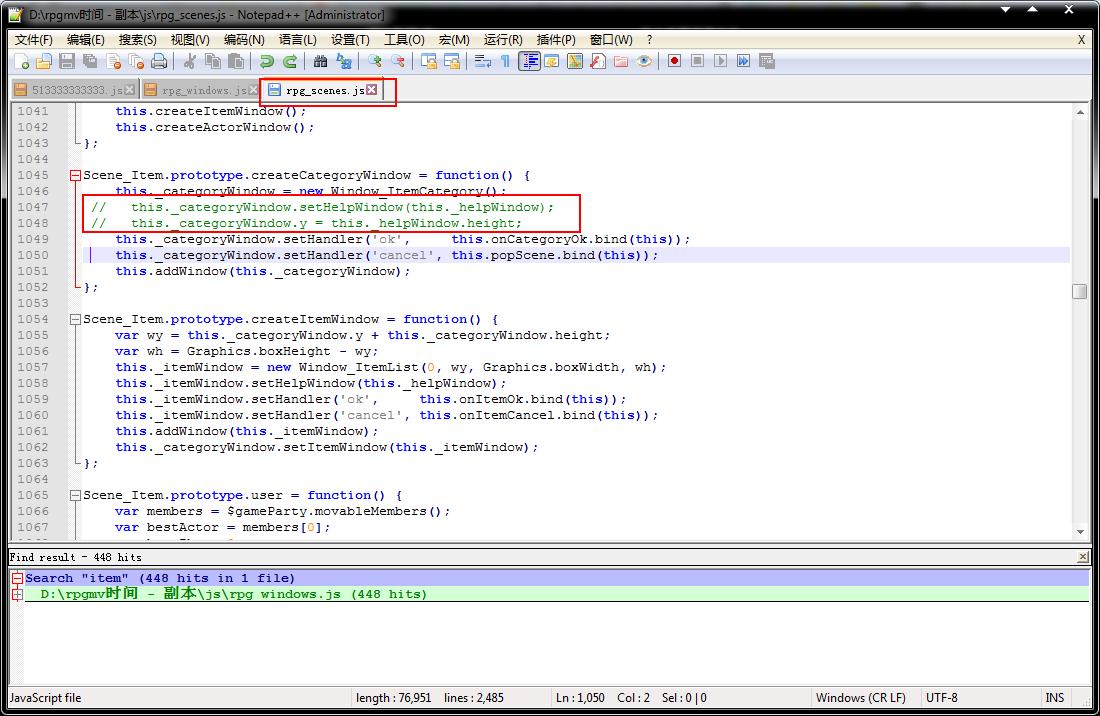Toggle the indent guide button
1100x716 pixels.
click(529, 62)
